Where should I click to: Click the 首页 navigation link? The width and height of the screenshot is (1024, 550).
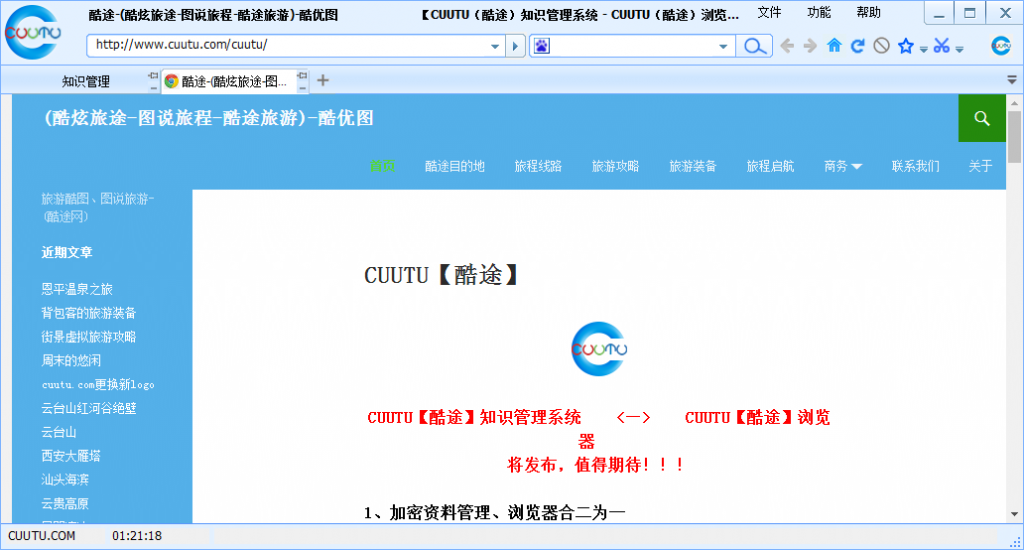(x=383, y=167)
